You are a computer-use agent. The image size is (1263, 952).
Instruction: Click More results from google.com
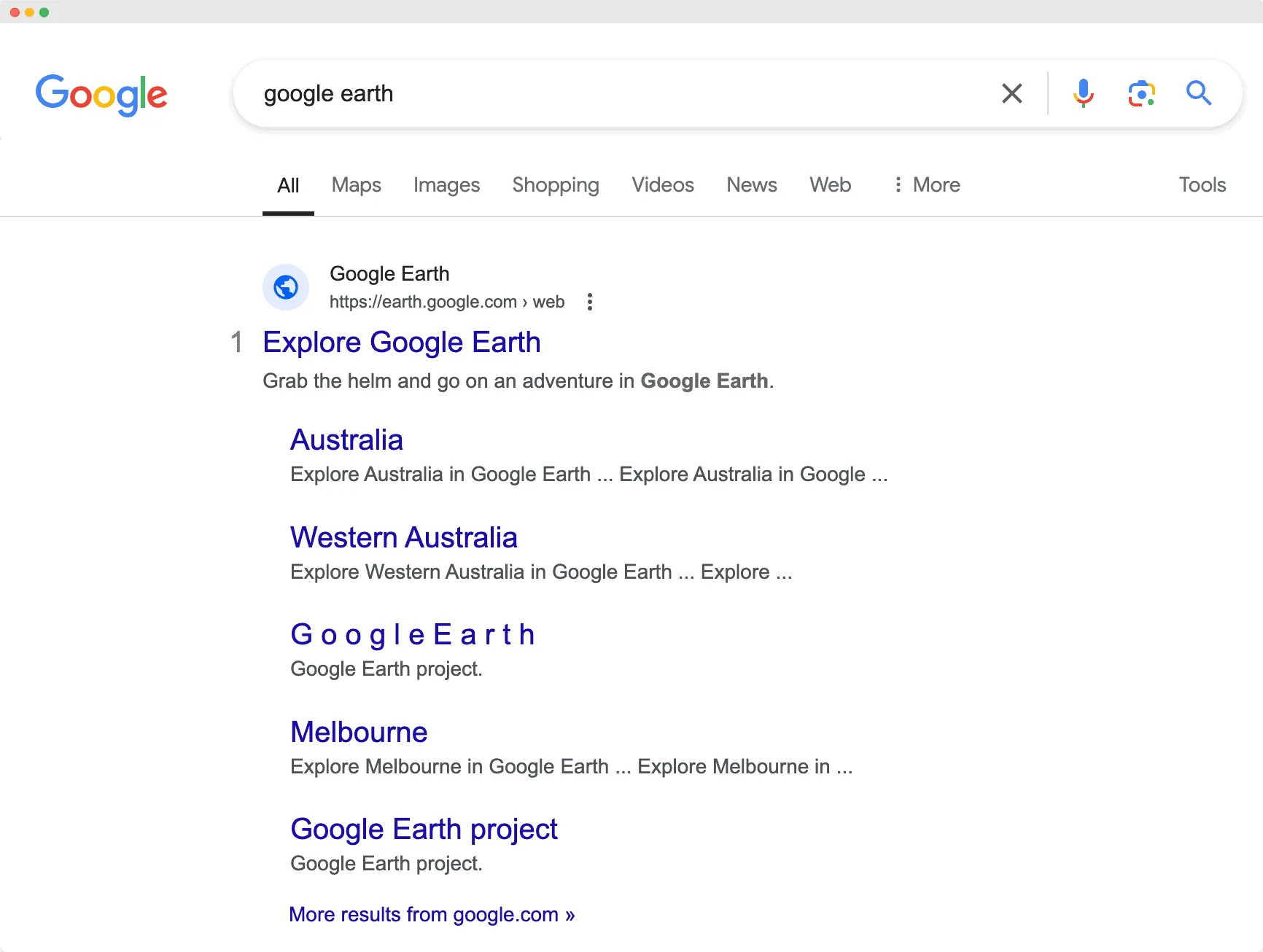pyautogui.click(x=432, y=914)
